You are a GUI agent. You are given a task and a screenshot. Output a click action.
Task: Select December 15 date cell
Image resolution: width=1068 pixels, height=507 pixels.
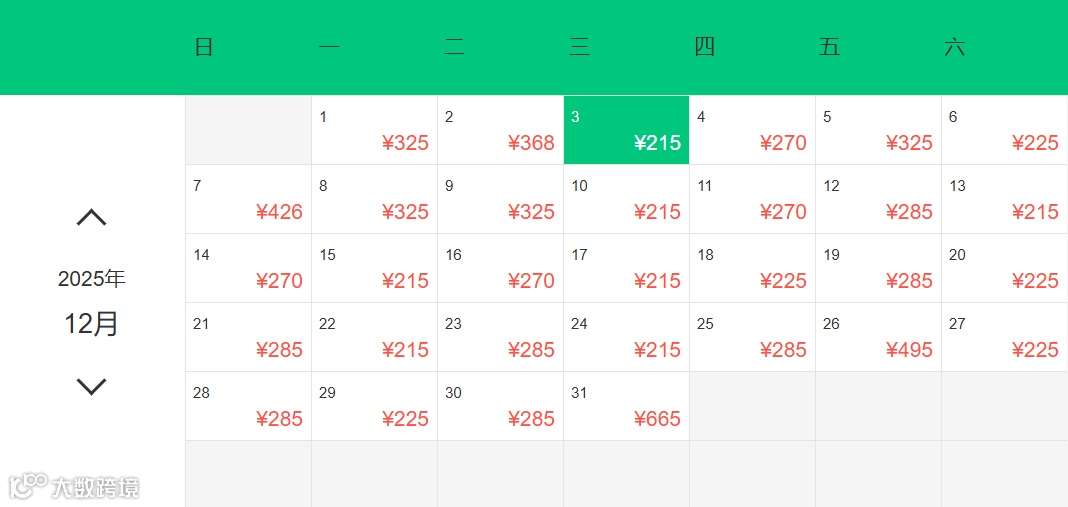pos(375,268)
